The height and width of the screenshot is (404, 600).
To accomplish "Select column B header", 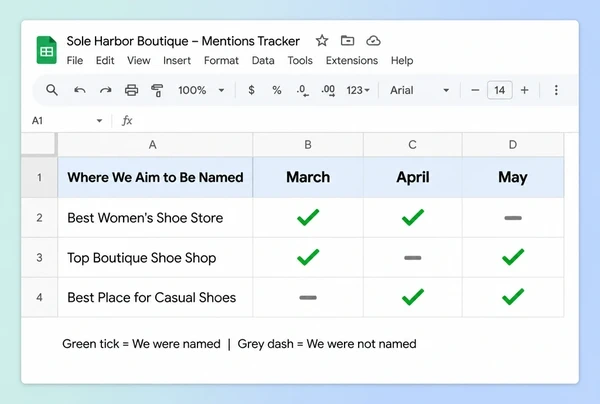I will tap(308, 145).
